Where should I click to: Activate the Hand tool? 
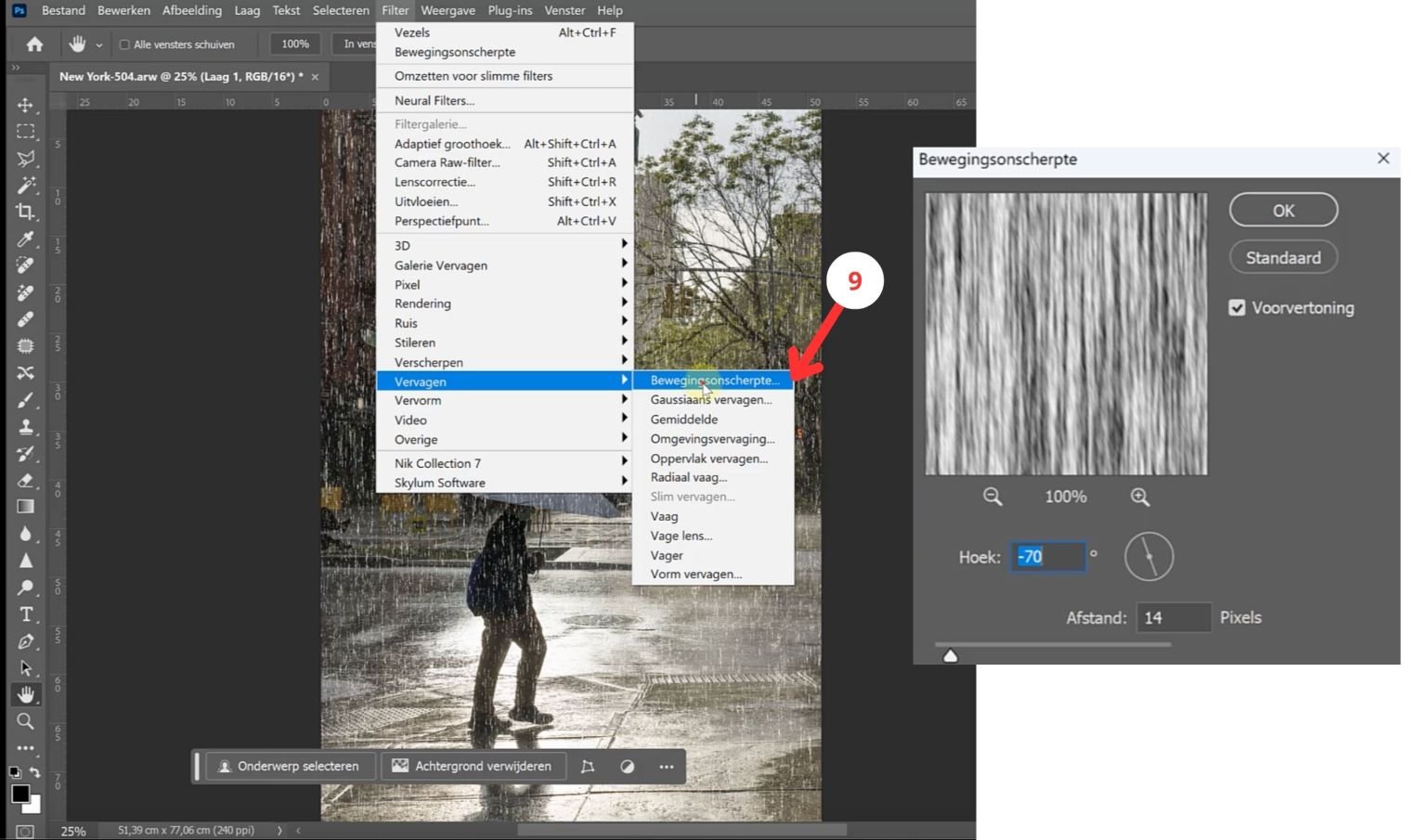click(25, 693)
